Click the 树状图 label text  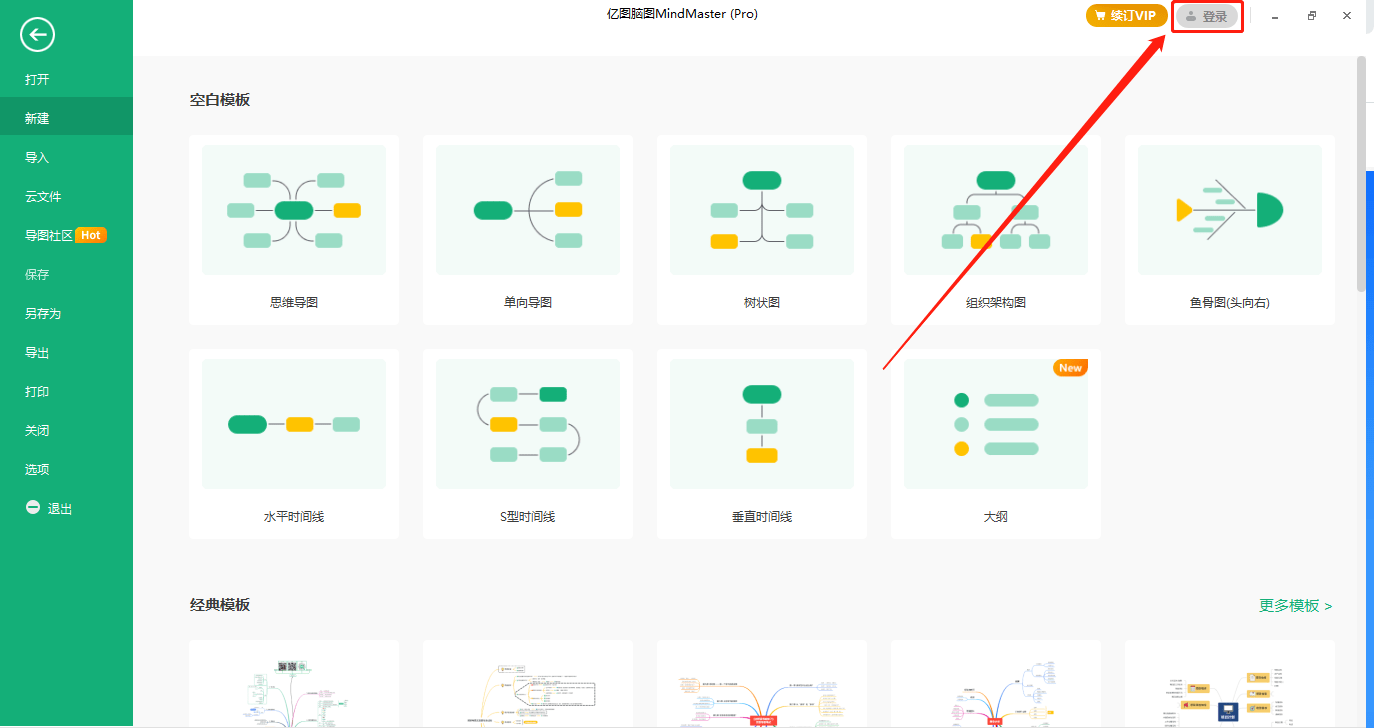[x=762, y=303]
